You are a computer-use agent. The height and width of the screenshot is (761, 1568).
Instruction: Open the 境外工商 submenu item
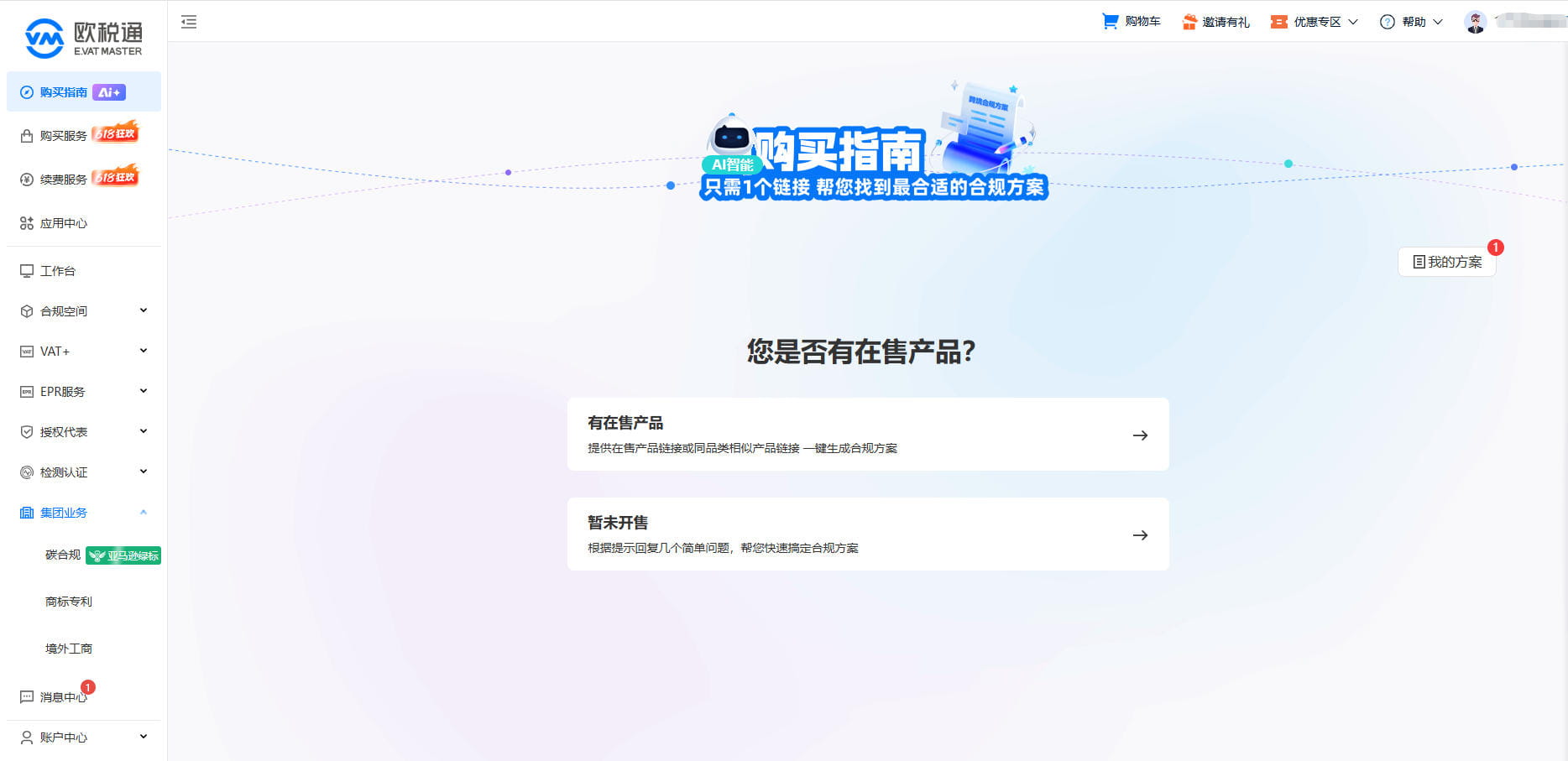(69, 649)
